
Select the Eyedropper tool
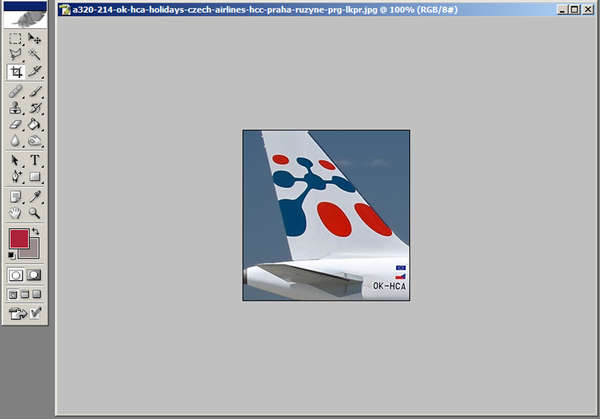point(34,197)
